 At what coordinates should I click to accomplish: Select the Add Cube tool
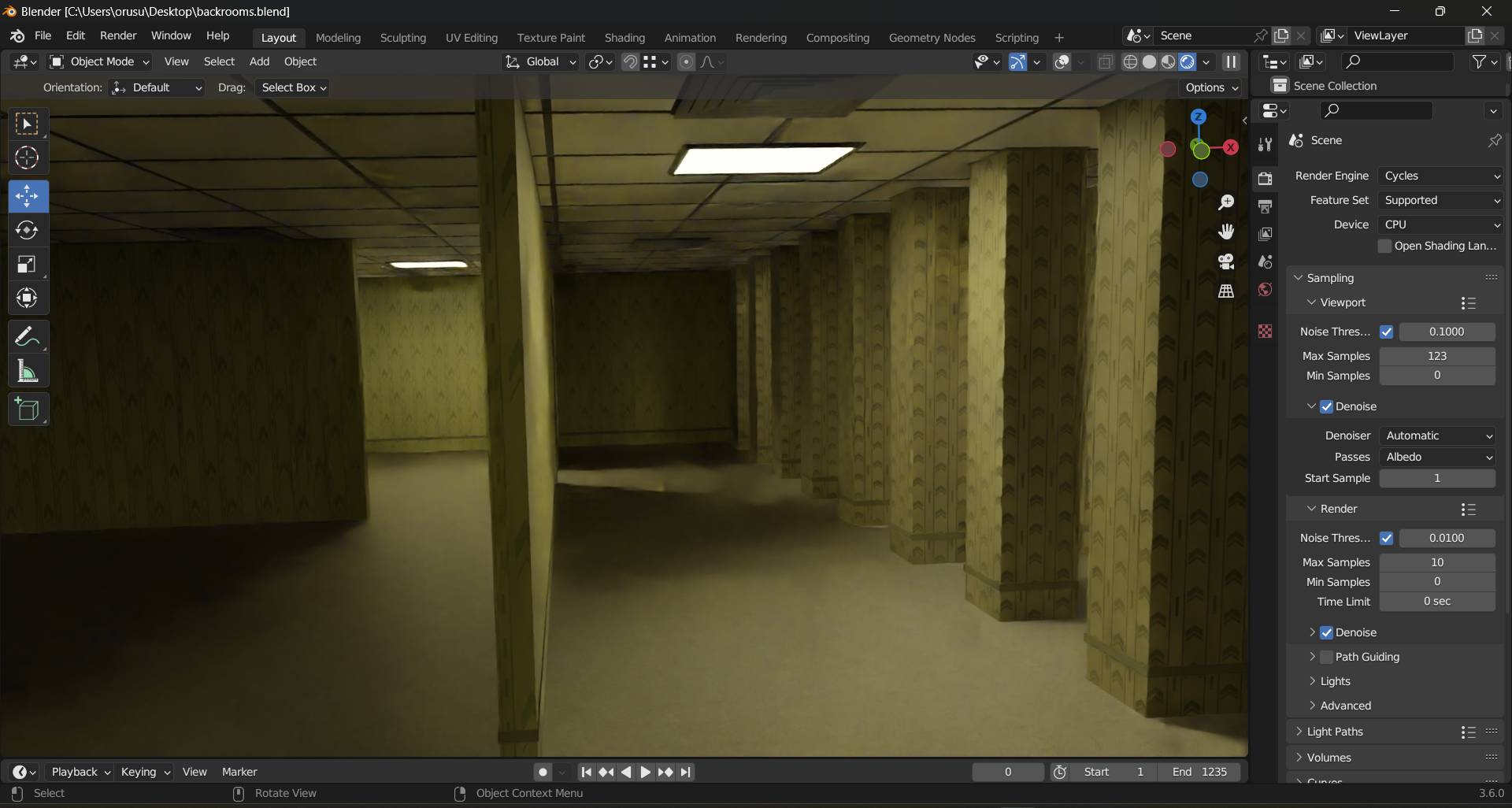[28, 409]
